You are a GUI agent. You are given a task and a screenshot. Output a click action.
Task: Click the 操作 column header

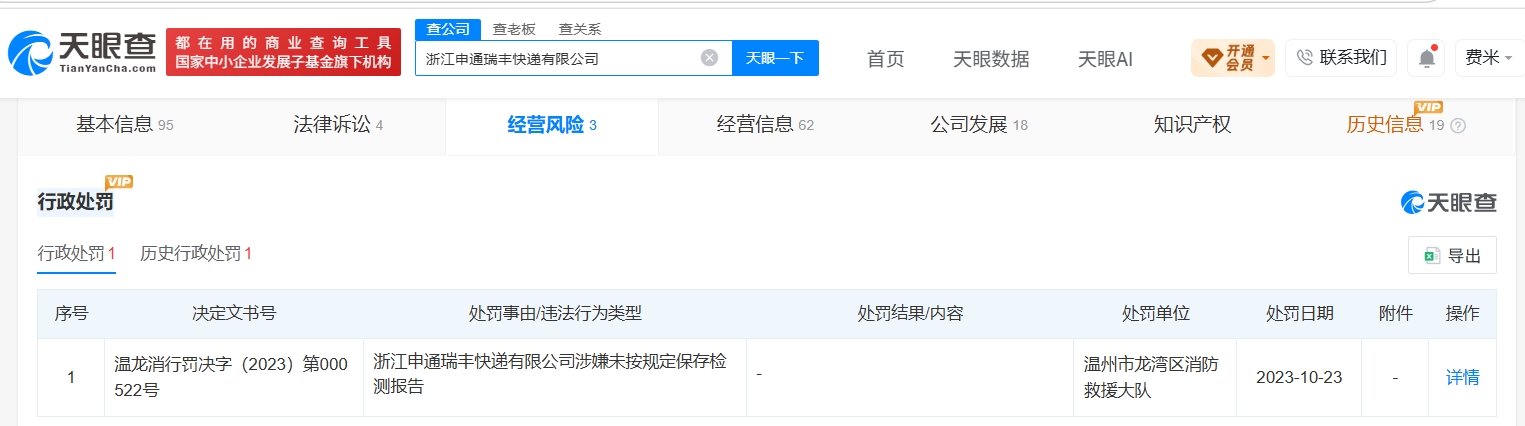click(1463, 314)
